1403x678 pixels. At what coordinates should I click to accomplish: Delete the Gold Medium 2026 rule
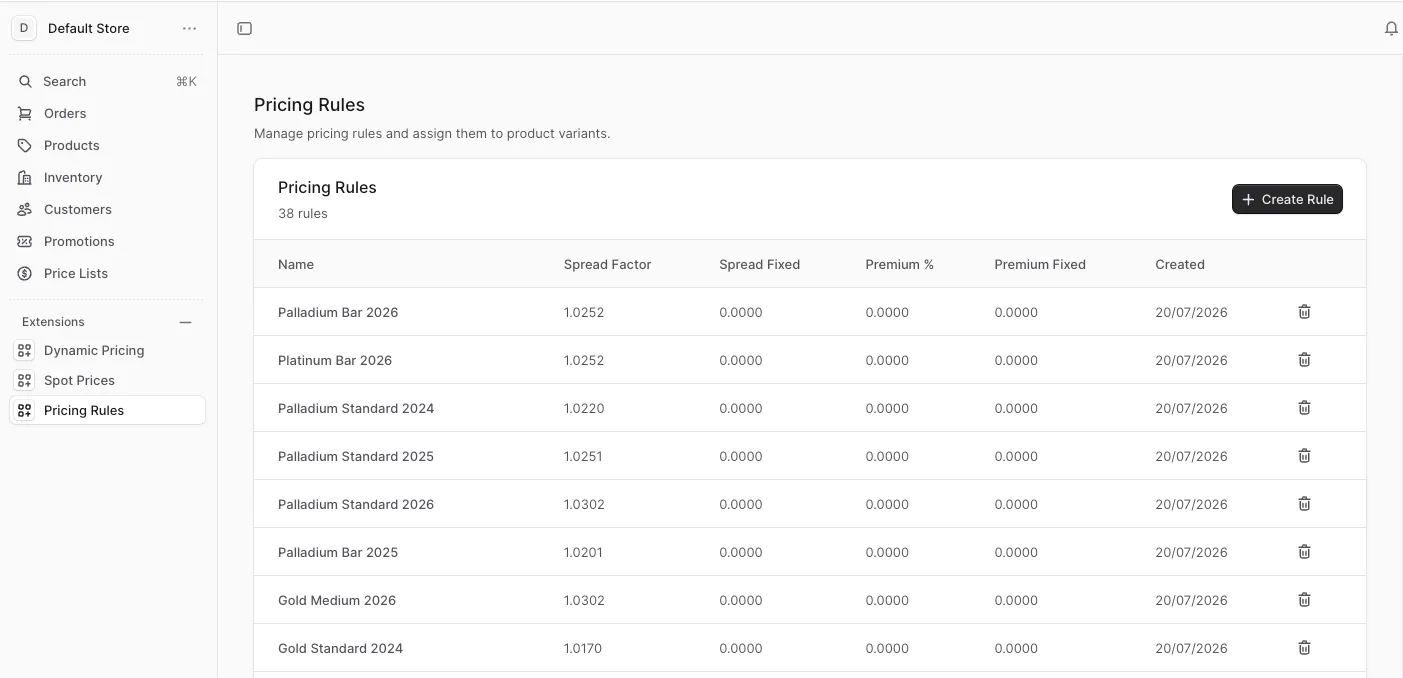(x=1304, y=600)
